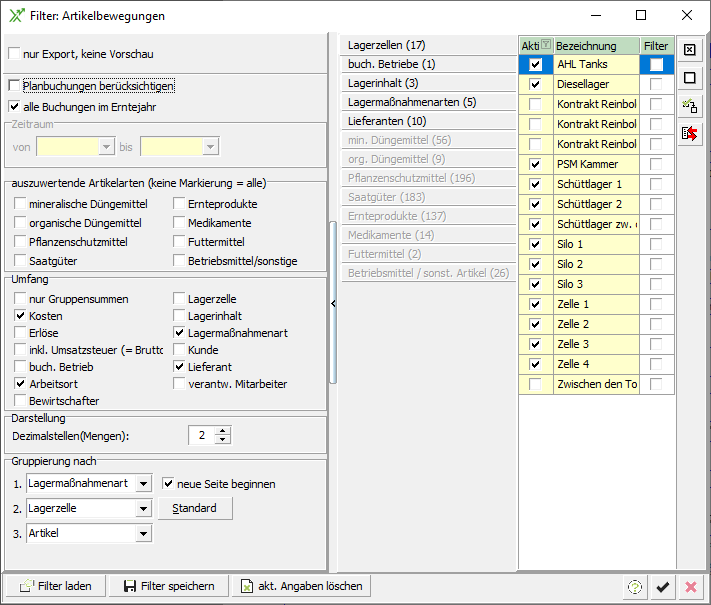Click the invert selection icon button
The width and height of the screenshot is (711, 605).
tap(690, 105)
